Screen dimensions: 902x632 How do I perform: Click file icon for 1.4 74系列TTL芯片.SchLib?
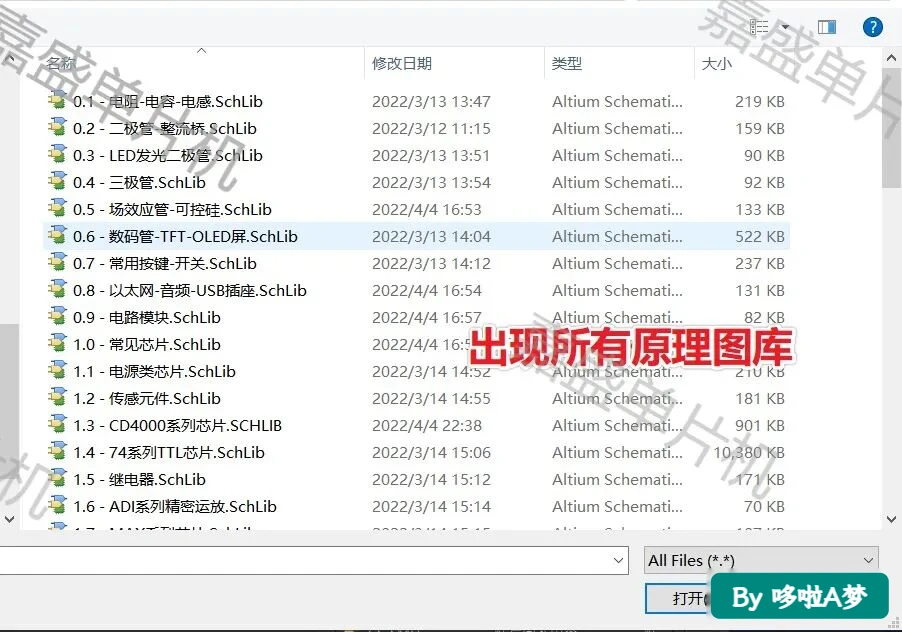click(x=57, y=452)
